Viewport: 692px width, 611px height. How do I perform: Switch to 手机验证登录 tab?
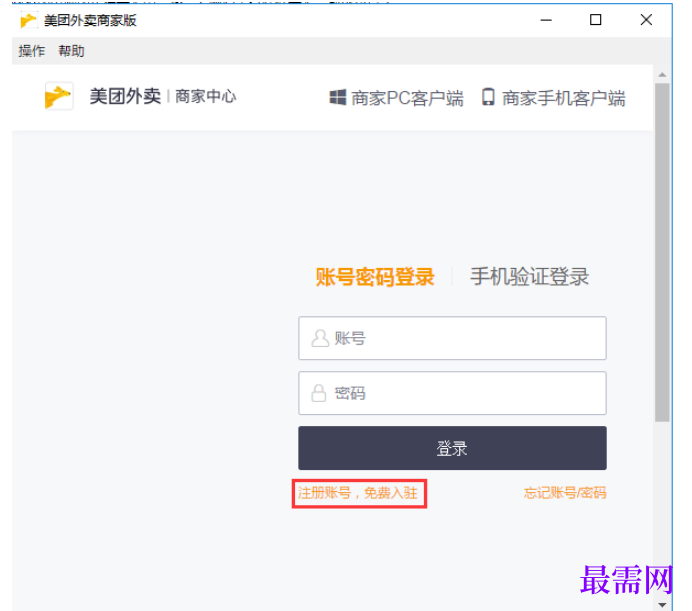530,277
